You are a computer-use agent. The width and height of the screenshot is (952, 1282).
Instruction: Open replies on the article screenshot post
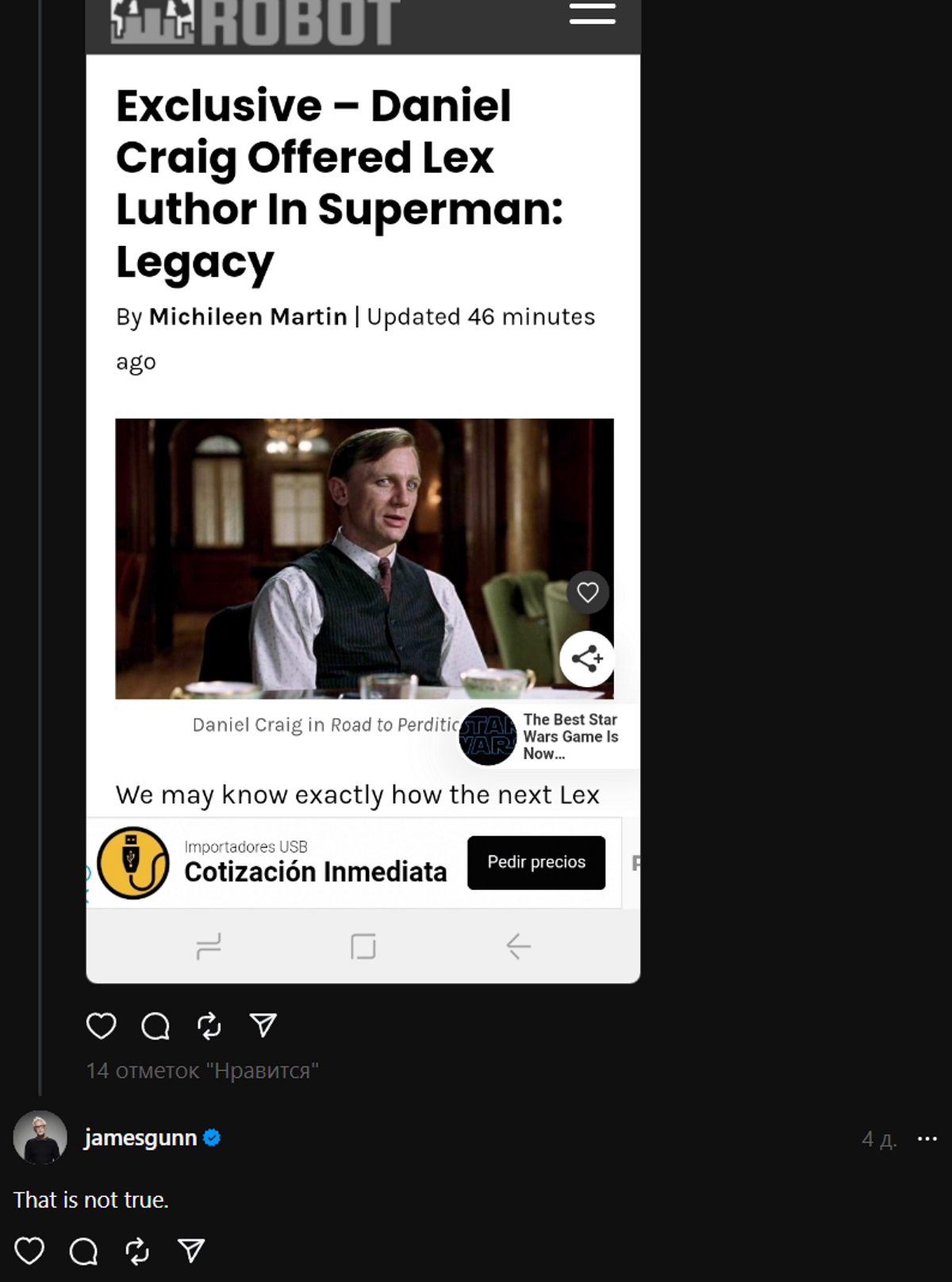click(x=155, y=1026)
